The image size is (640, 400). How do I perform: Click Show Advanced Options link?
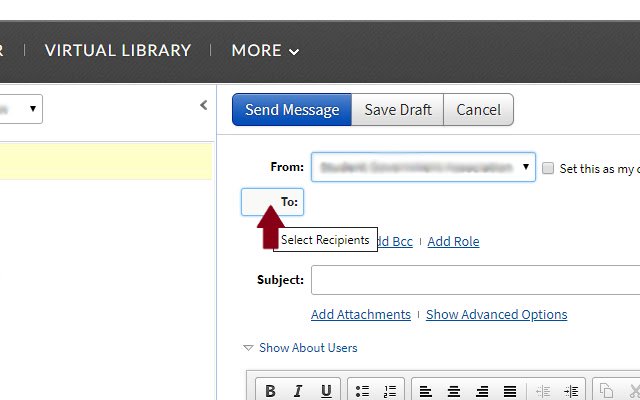click(x=496, y=314)
